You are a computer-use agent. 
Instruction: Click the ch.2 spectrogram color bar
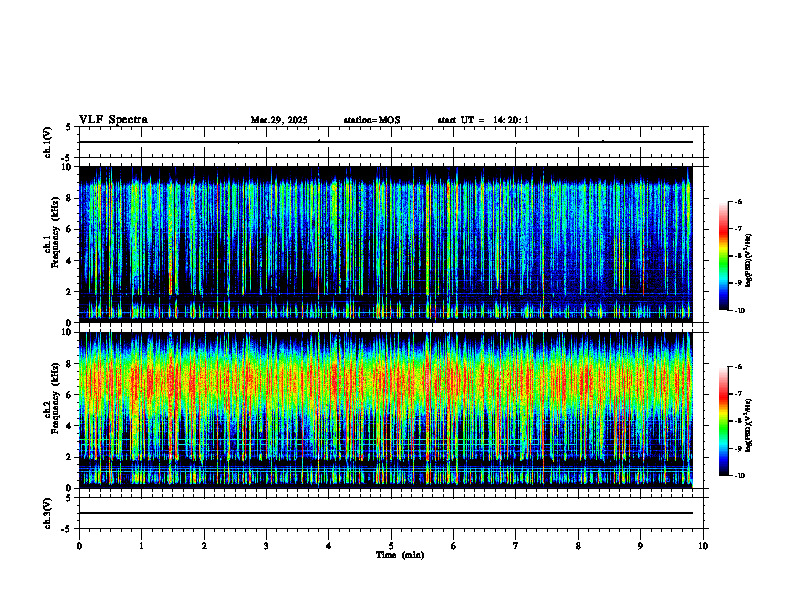pos(723,421)
